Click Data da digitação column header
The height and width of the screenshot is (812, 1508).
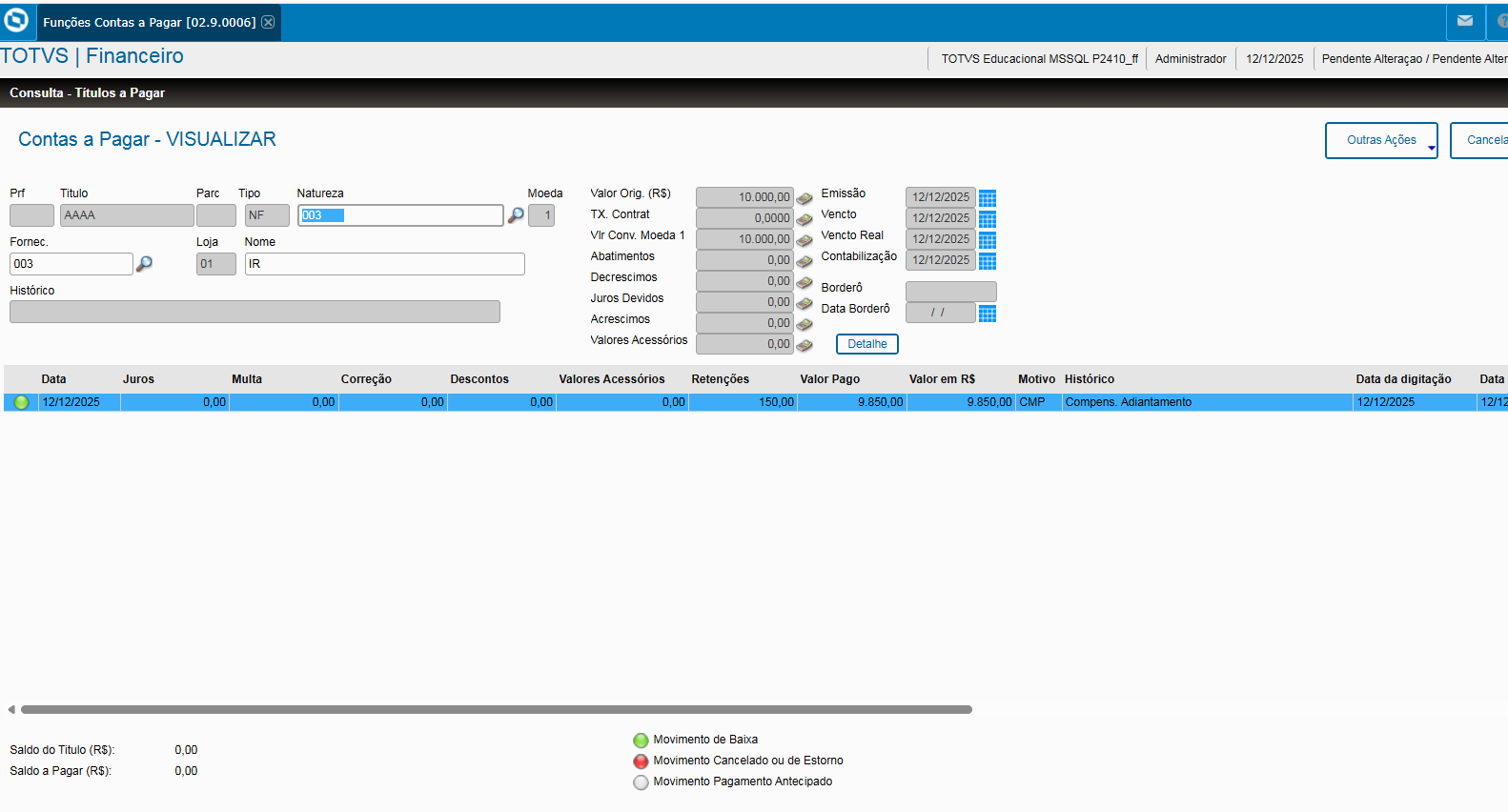[1403, 379]
